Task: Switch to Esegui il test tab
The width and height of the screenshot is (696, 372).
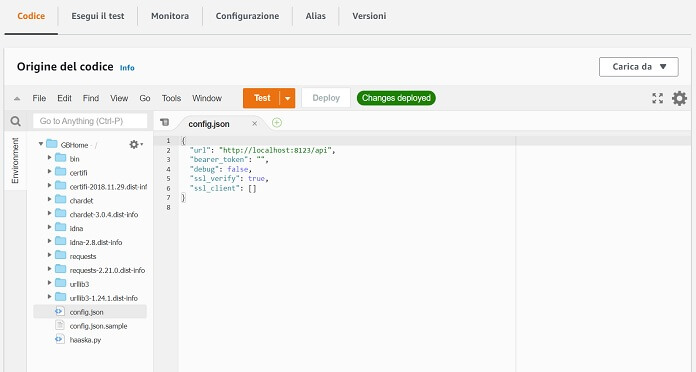Action: click(x=98, y=16)
